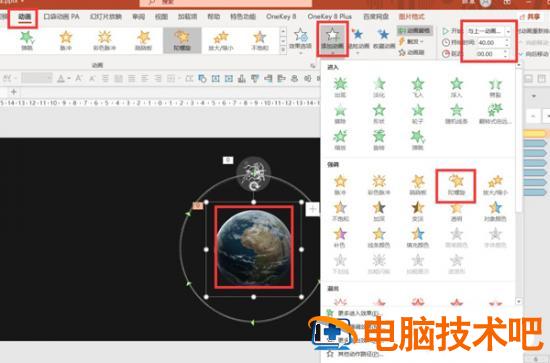The image size is (550, 363).
Task: Pick 陀螺旋 emphasis effect in dropdown panel
Action: 456,186
